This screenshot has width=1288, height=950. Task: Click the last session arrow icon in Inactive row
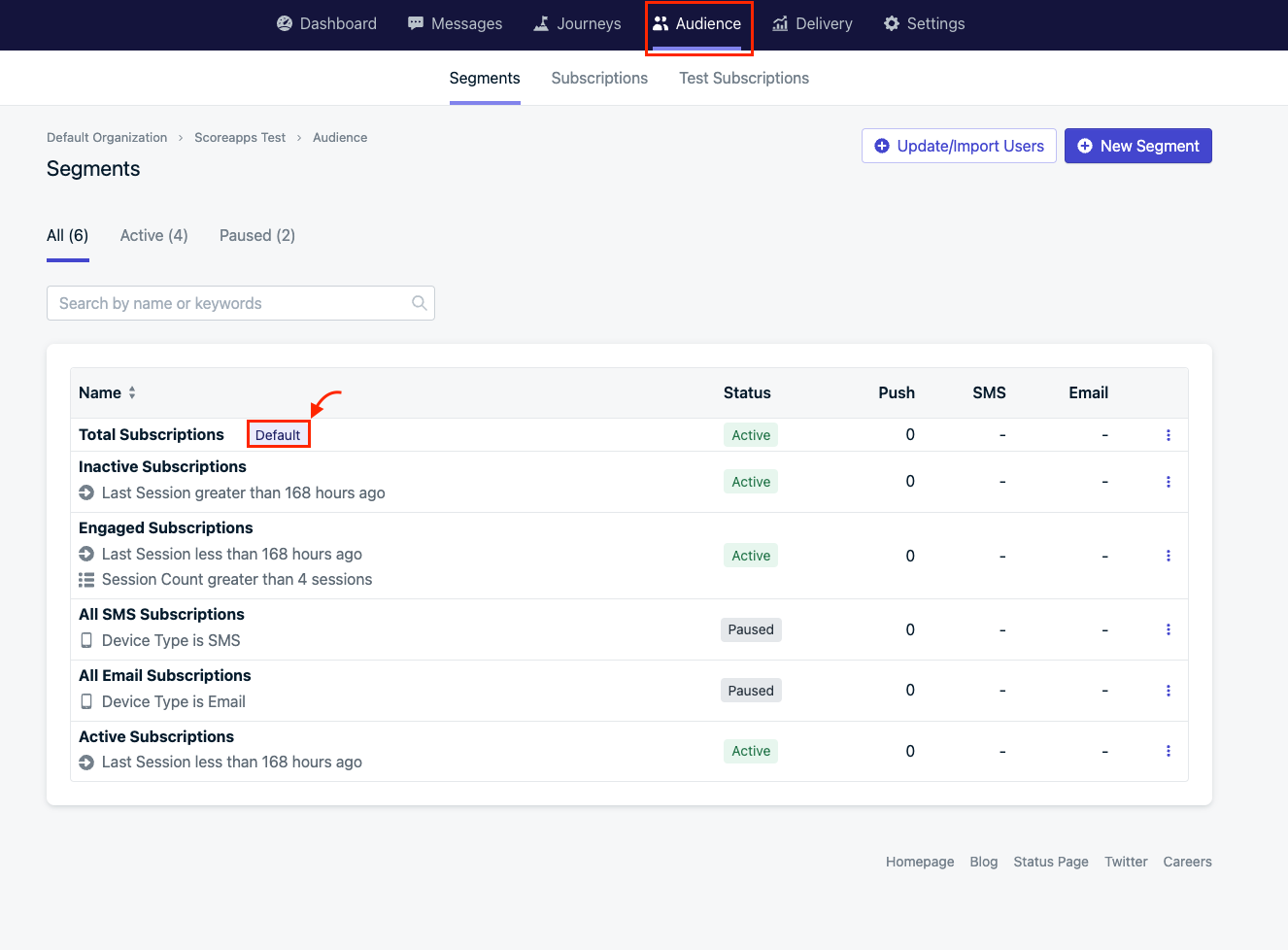tap(86, 492)
